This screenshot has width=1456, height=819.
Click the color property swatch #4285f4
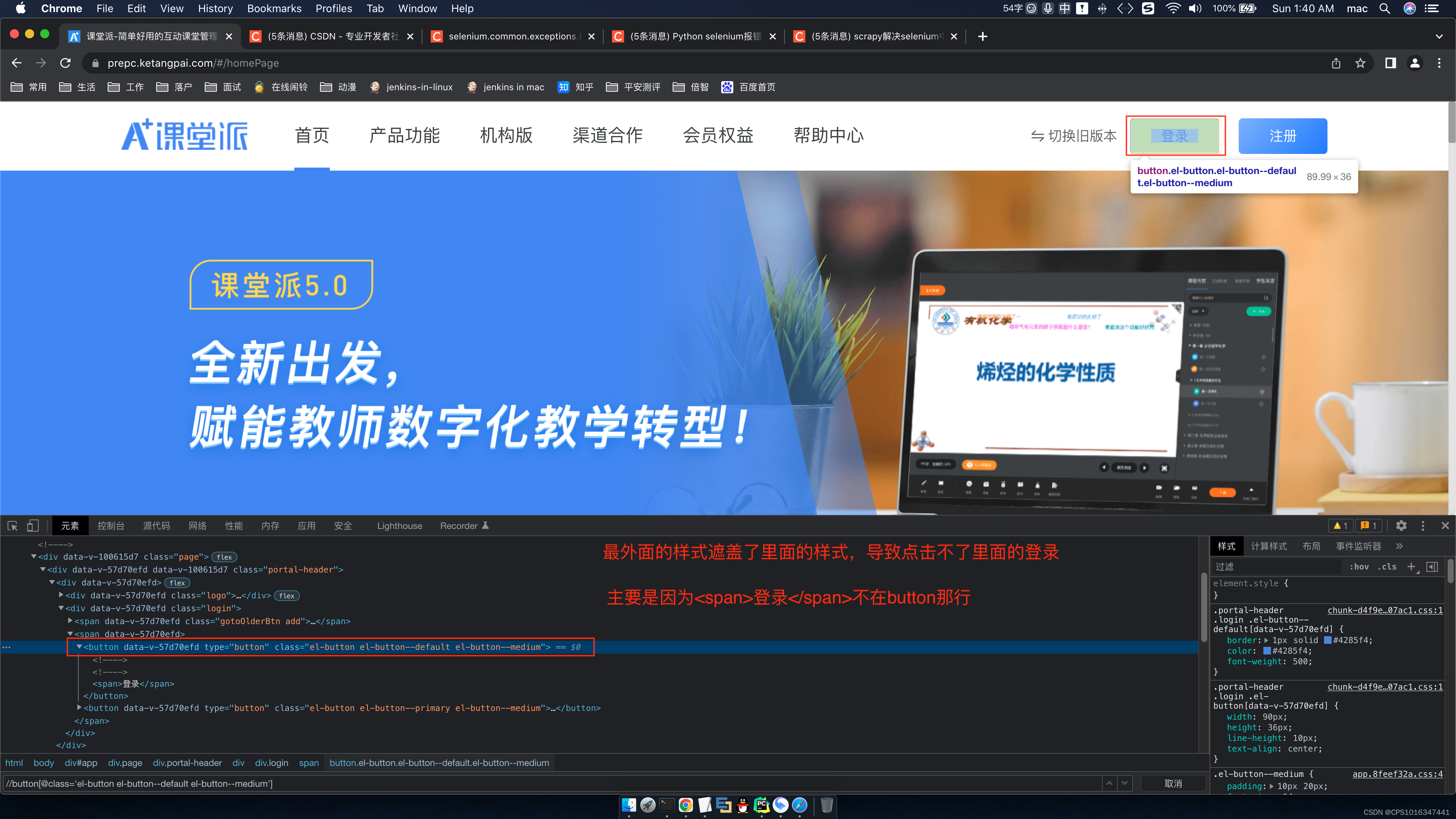point(1267,651)
